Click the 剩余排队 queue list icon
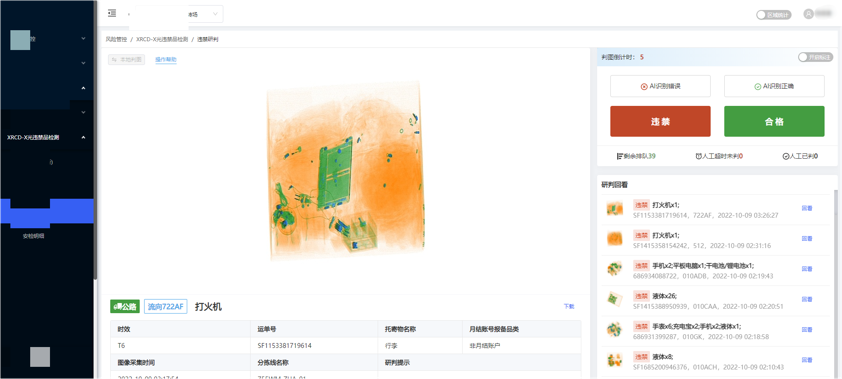Screen dimensions: 842x379 620,156
